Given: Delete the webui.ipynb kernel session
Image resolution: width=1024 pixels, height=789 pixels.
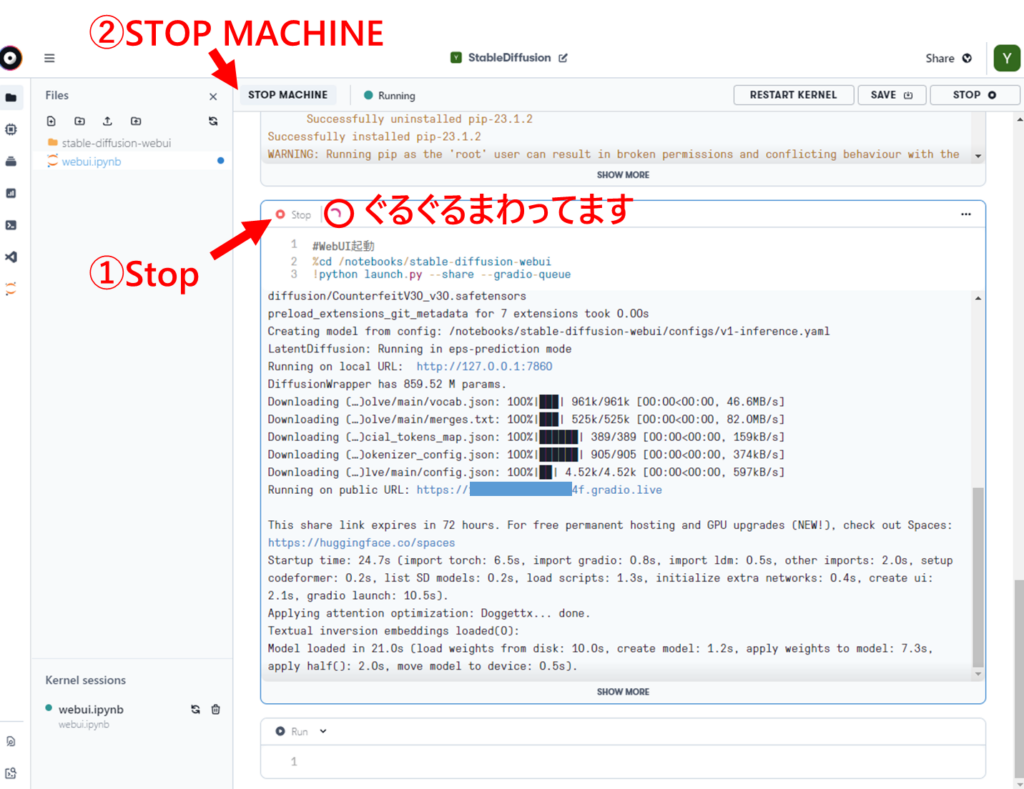Looking at the screenshot, I should click(x=215, y=709).
